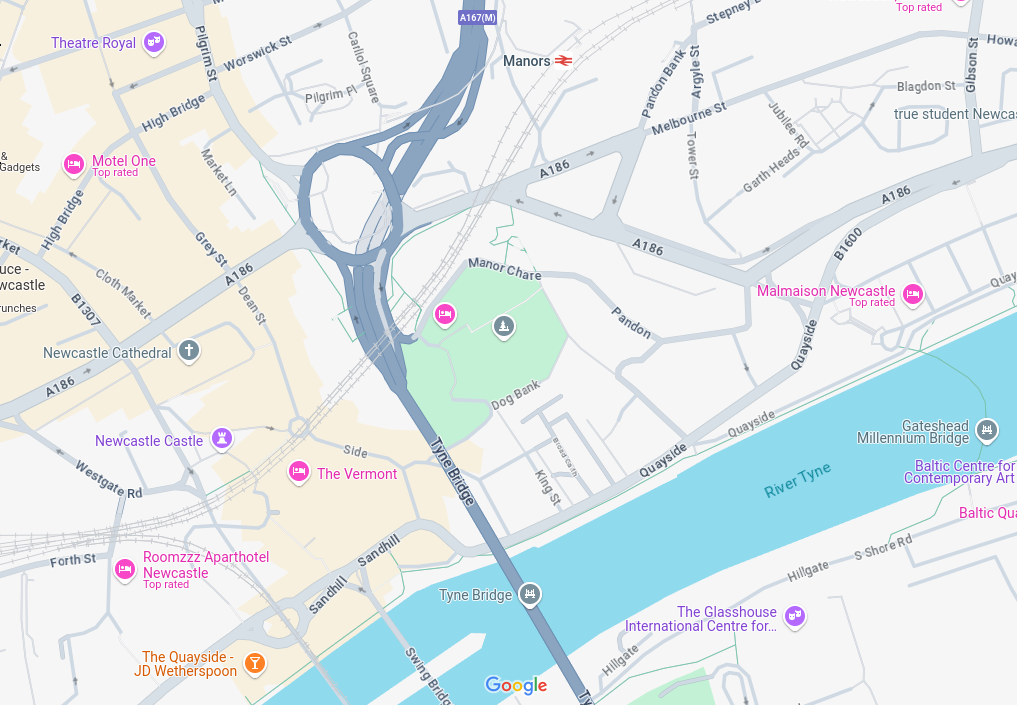Click the Manors railway station symbol
Image resolution: width=1017 pixels, height=705 pixels.
pyautogui.click(x=564, y=61)
